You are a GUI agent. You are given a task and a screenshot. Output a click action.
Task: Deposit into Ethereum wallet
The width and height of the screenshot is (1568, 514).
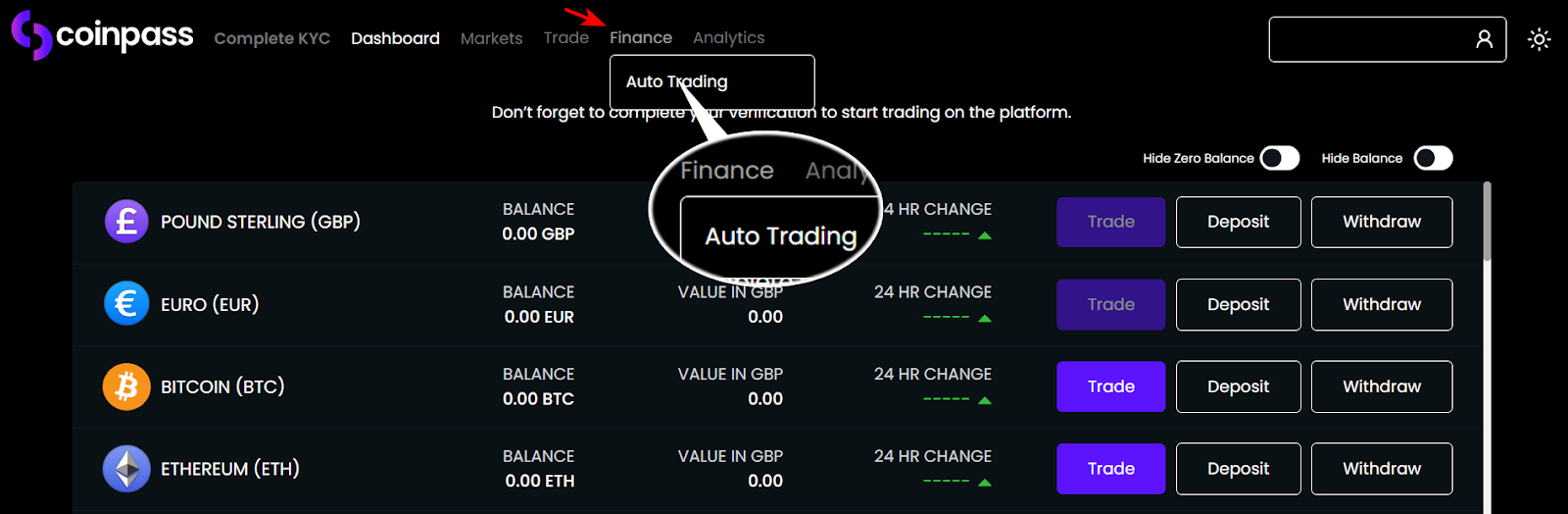[1238, 469]
